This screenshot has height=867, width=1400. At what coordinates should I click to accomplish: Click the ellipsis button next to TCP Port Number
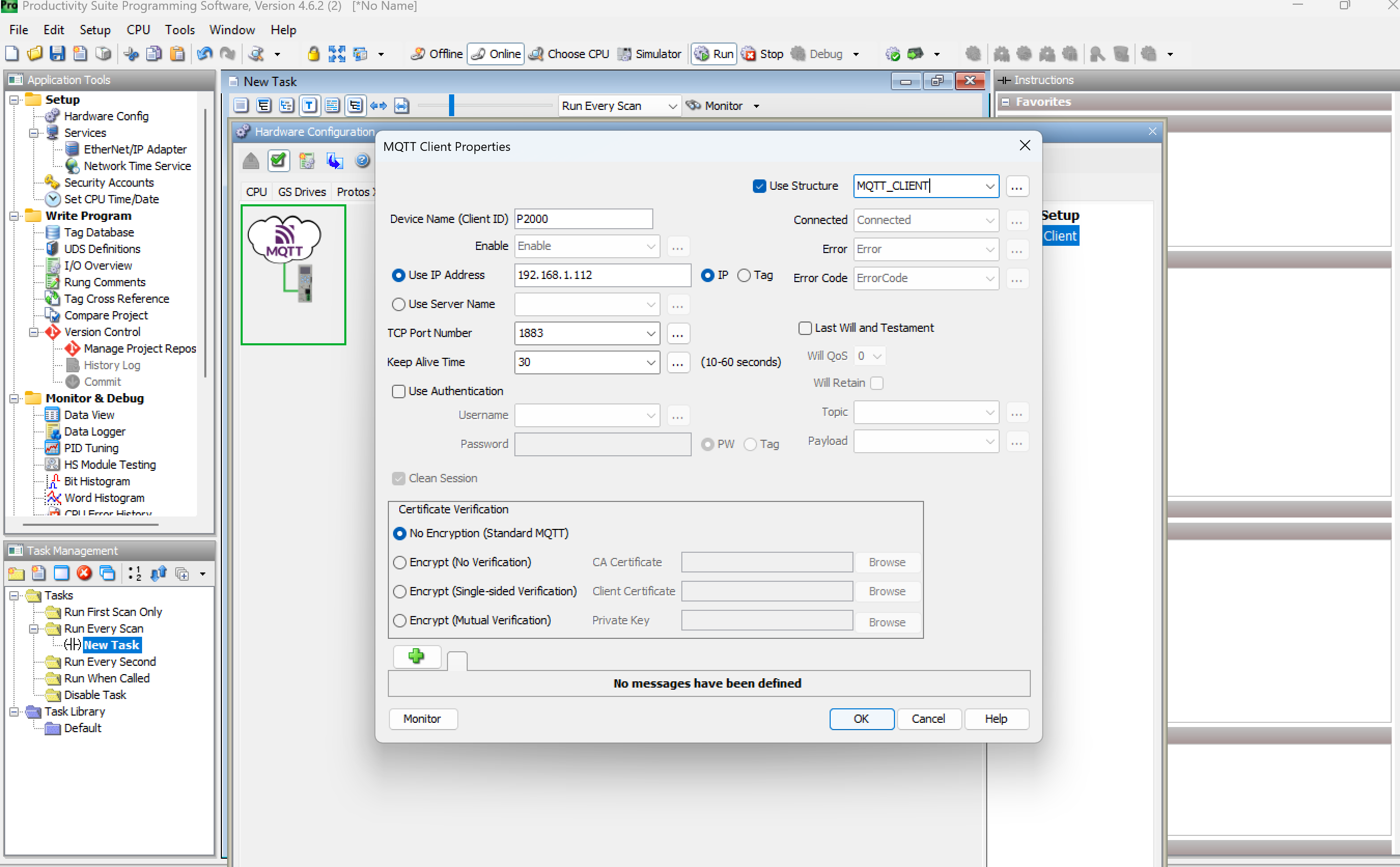coord(678,333)
